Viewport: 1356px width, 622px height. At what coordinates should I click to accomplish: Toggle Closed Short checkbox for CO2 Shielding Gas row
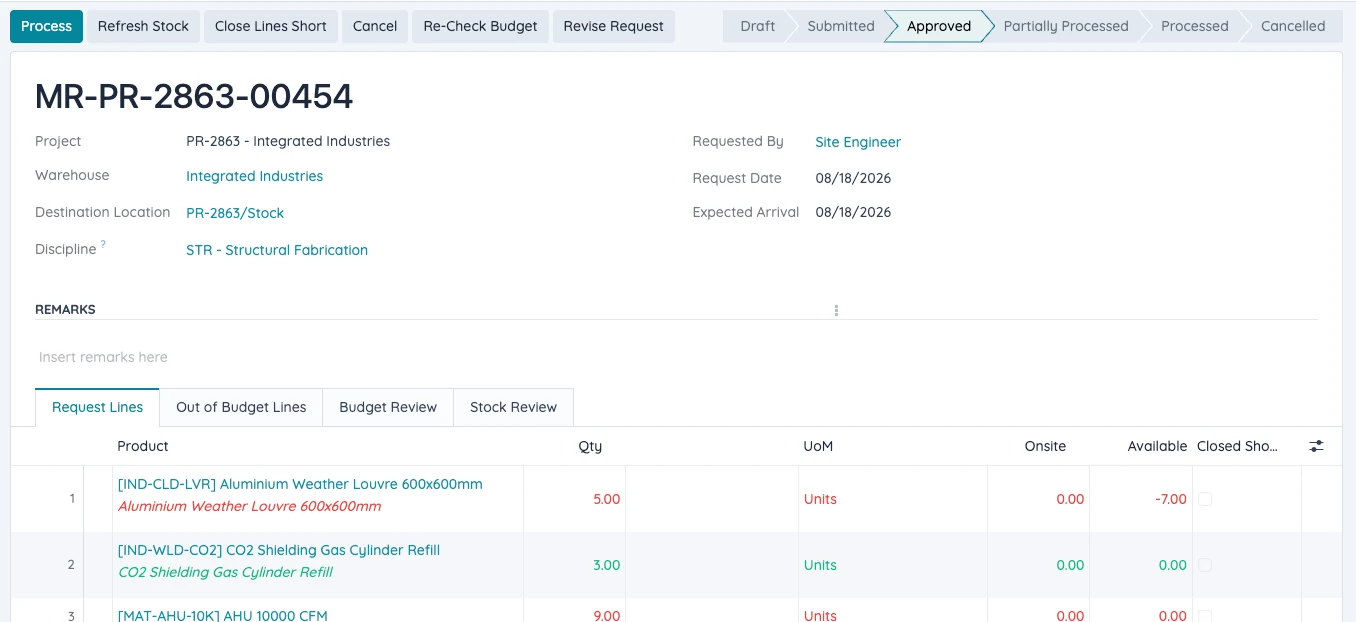[1205, 565]
